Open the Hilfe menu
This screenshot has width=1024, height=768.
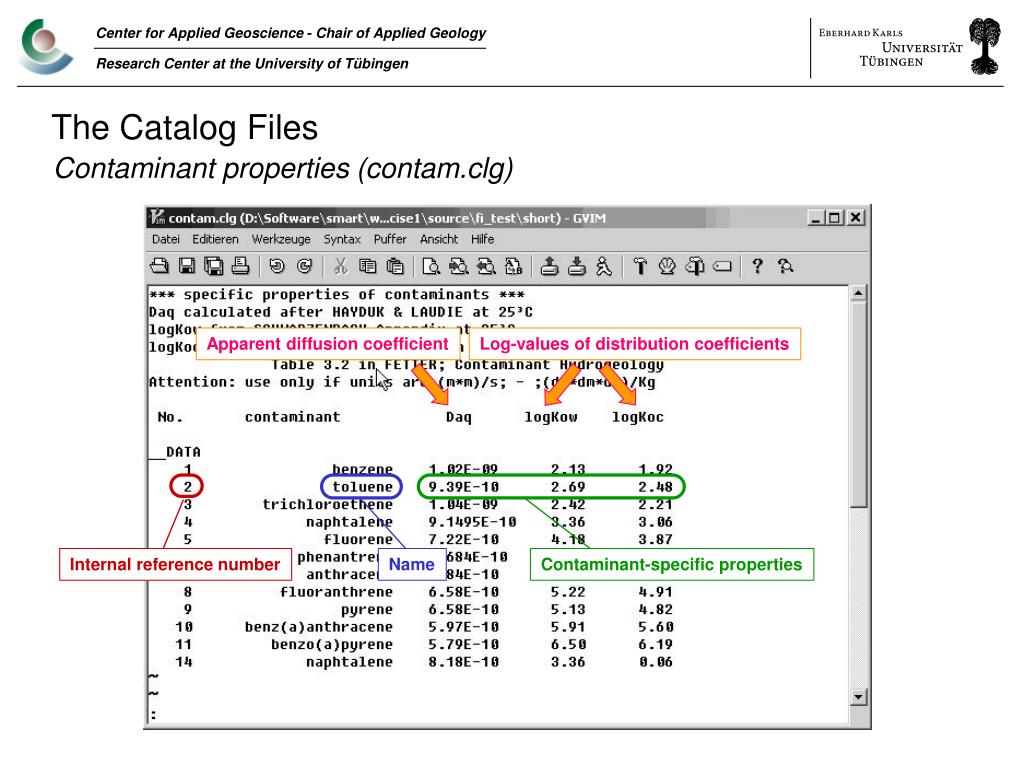point(483,239)
